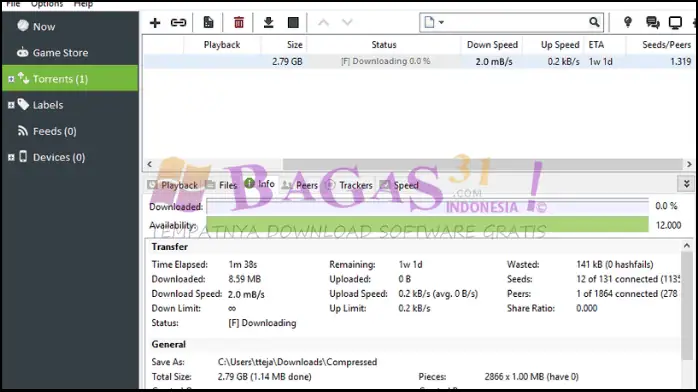
Task: Open the Options menu
Action: pos(47,4)
